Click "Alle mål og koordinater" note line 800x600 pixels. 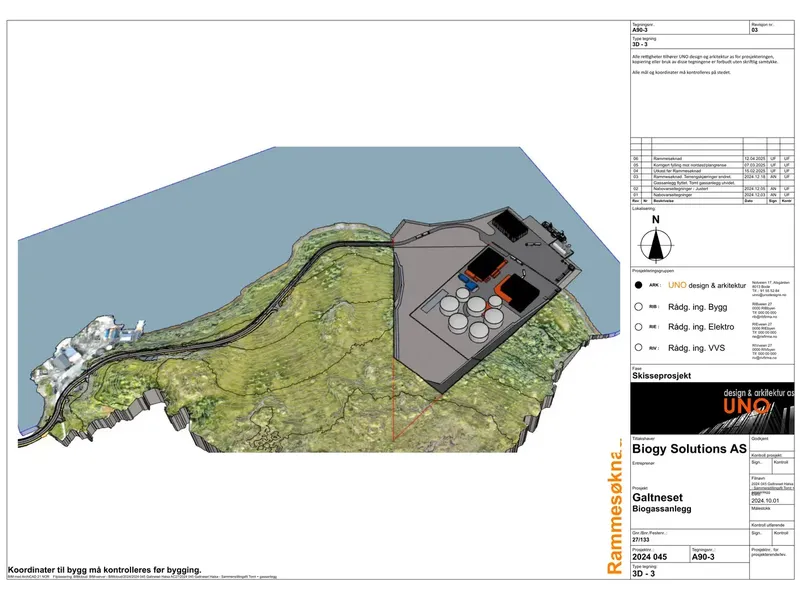pos(682,72)
